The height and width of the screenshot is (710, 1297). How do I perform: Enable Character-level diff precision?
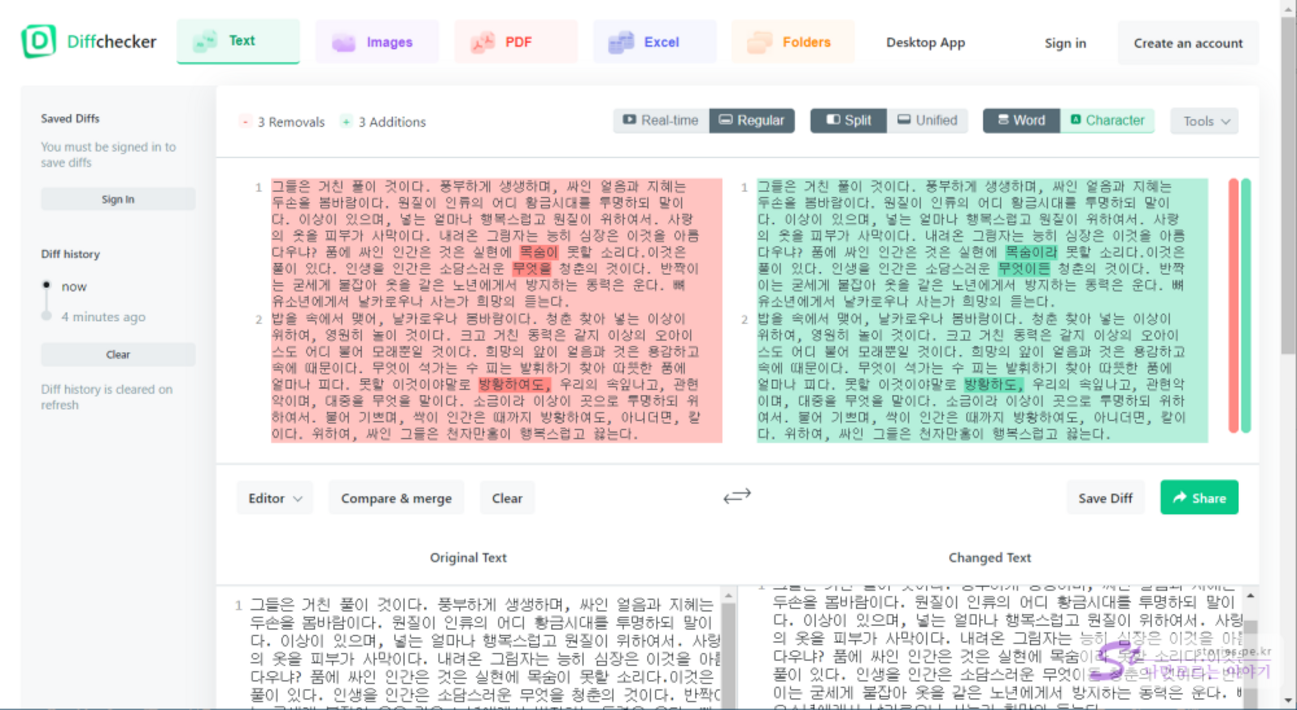pyautogui.click(x=1107, y=121)
